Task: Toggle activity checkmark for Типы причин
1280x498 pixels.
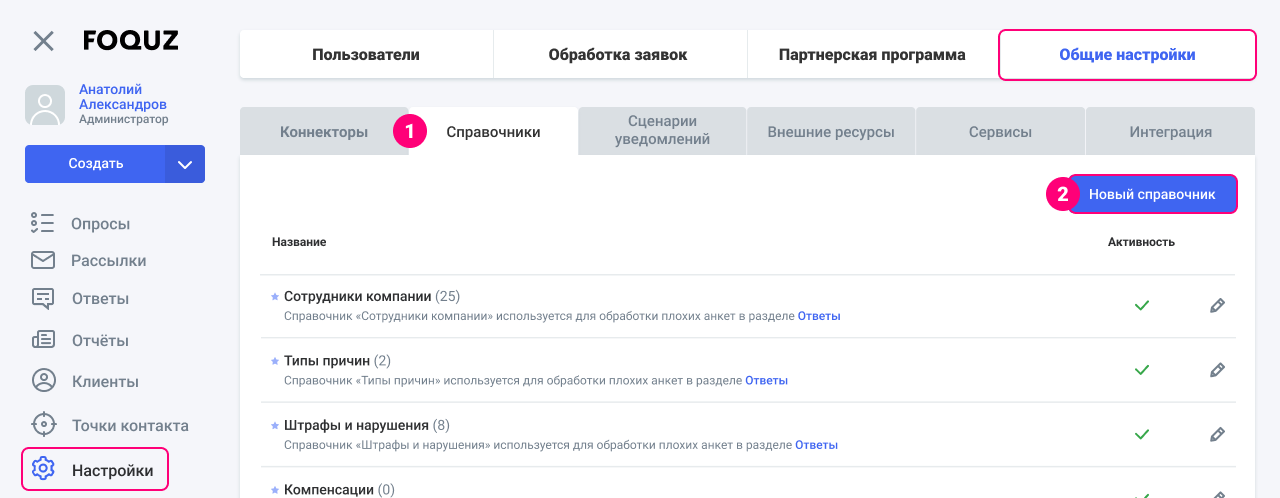Action: click(1142, 370)
